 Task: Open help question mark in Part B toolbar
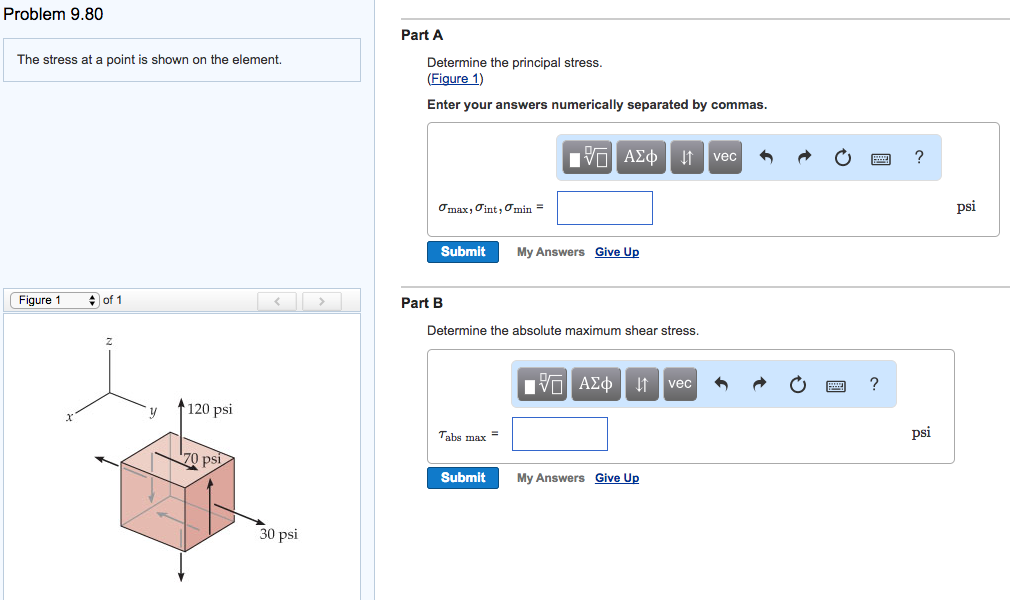[874, 384]
